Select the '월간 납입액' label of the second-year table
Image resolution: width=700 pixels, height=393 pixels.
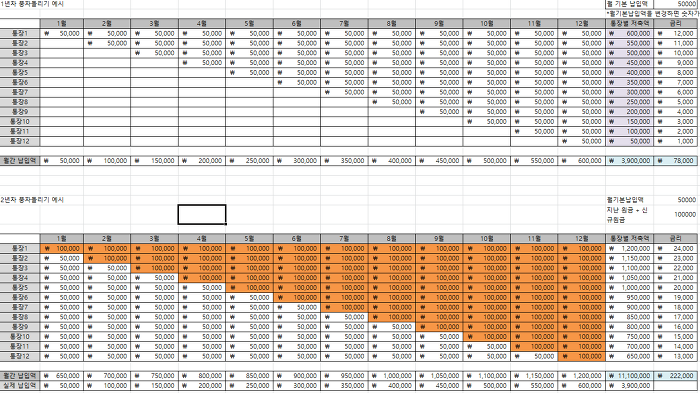click(x=20, y=376)
